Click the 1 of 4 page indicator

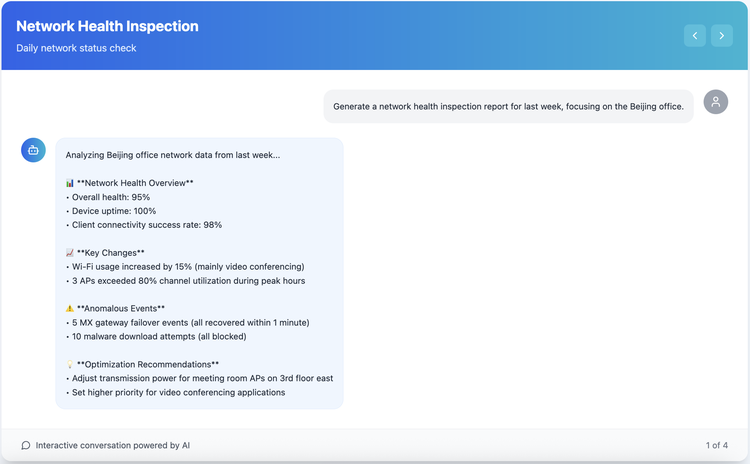coord(717,445)
